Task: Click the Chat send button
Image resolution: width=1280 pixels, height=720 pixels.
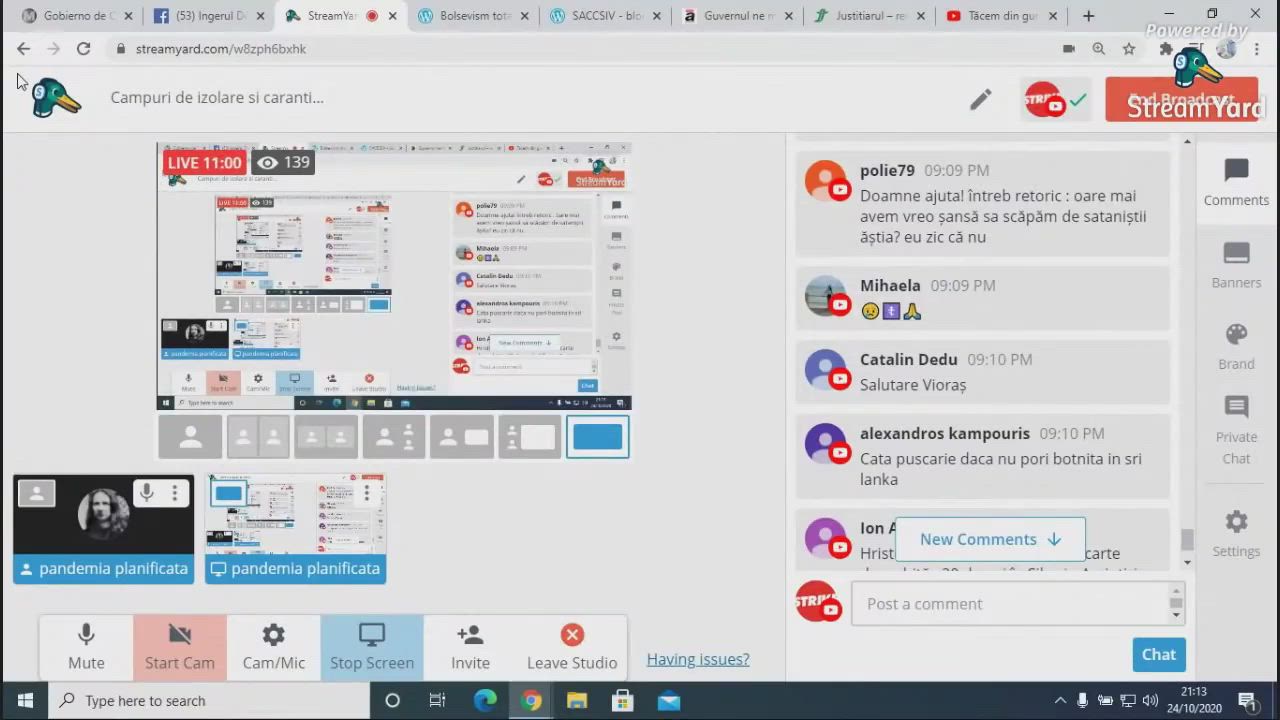Action: click(x=1158, y=654)
